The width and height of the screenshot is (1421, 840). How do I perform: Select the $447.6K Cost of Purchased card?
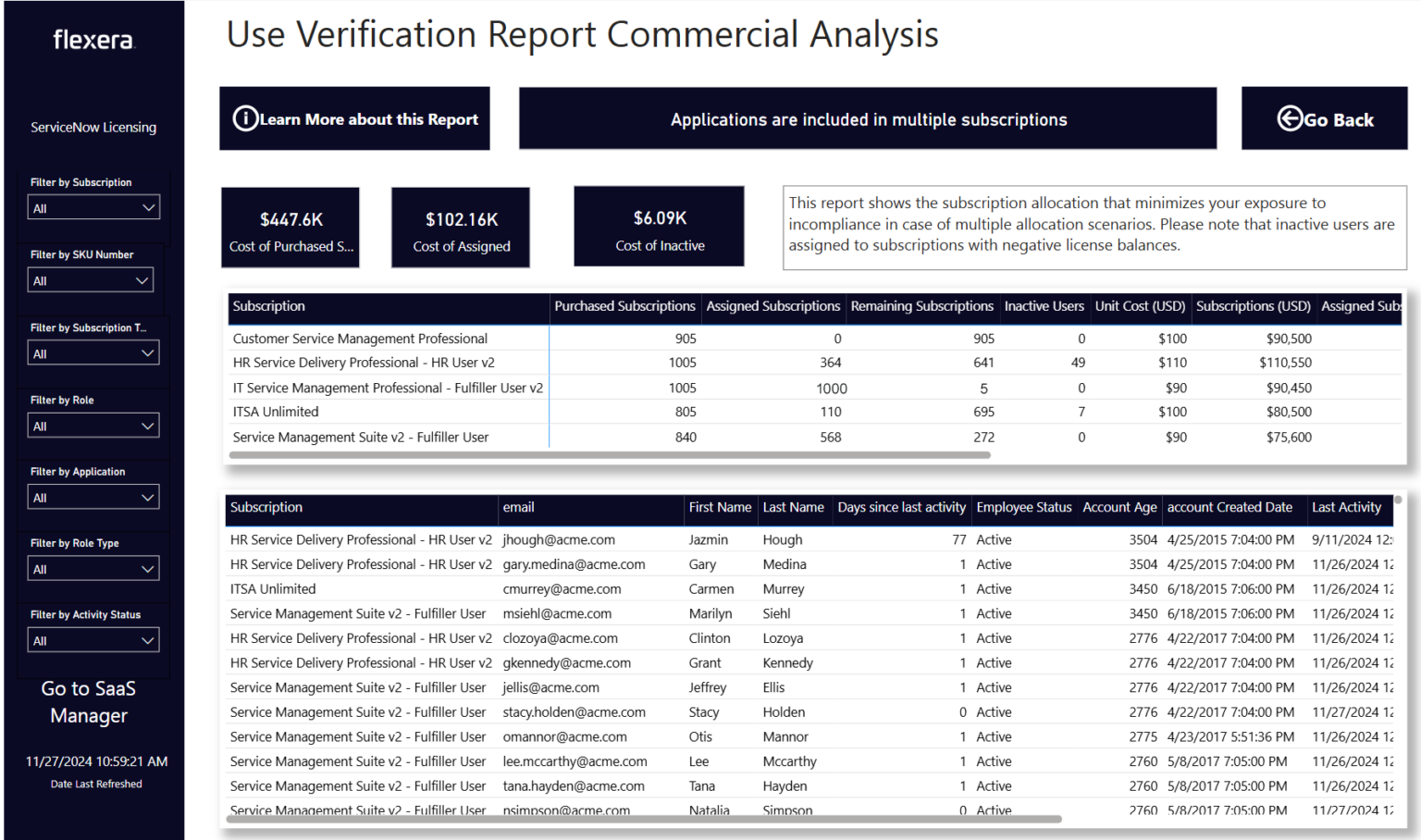pyautogui.click(x=290, y=227)
